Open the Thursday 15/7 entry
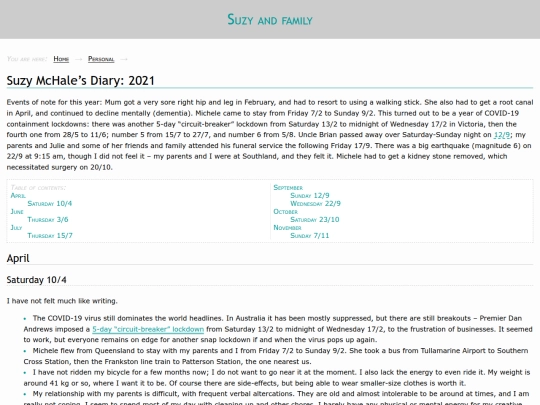This screenshot has width=540, height=405. 50,236
